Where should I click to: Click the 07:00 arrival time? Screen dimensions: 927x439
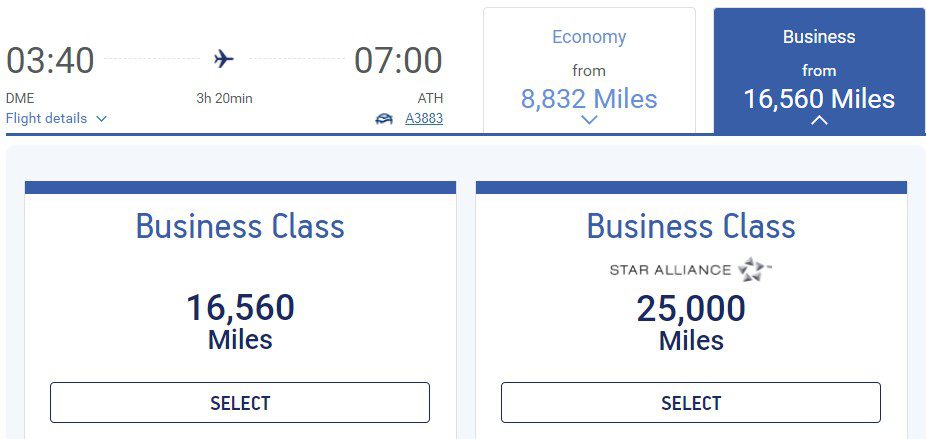pos(398,60)
